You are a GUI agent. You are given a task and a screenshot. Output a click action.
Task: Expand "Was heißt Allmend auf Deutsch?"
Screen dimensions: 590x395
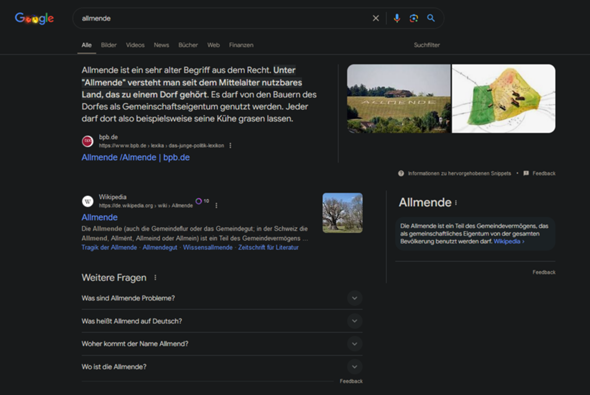point(222,321)
